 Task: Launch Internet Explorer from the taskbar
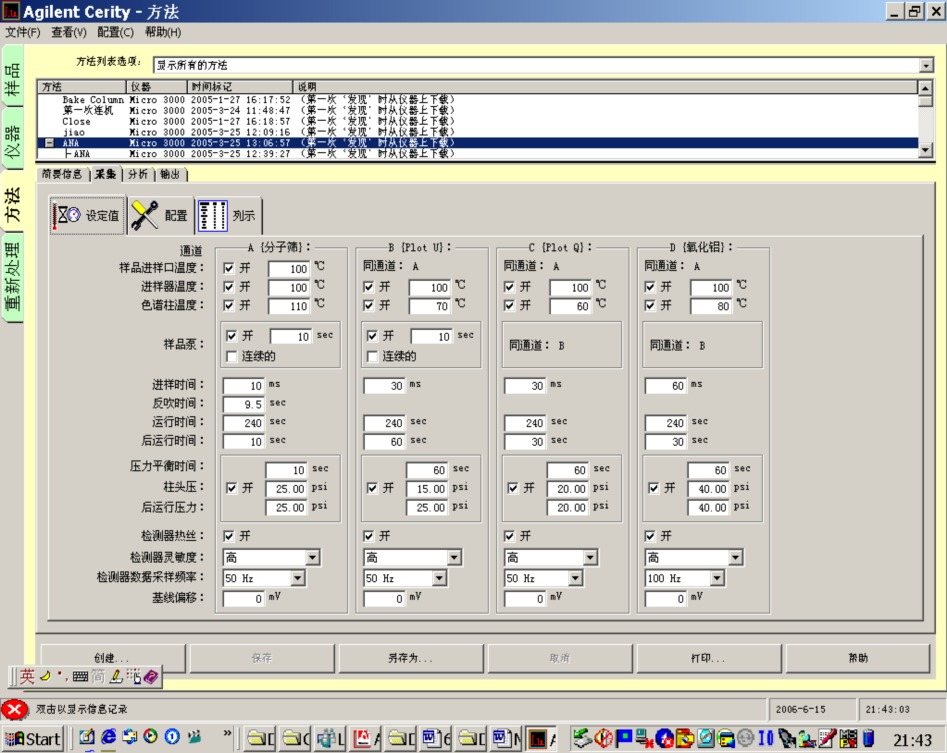tap(109, 737)
